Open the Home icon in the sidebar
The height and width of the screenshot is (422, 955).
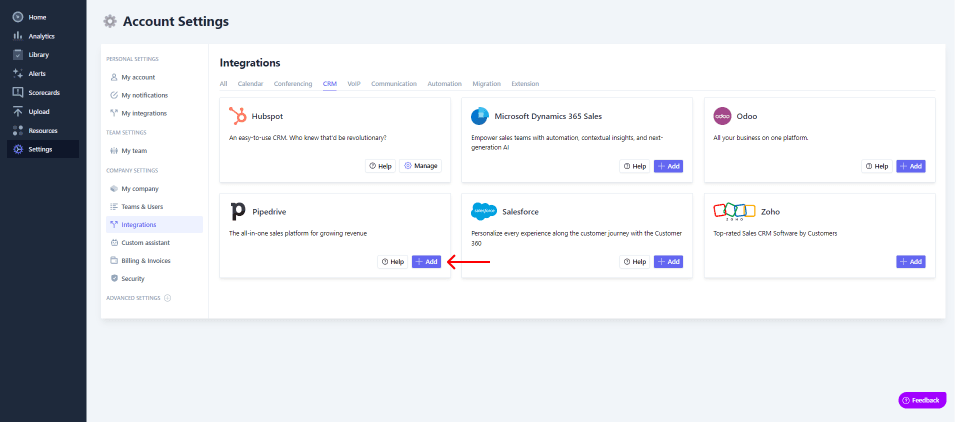pyautogui.click(x=18, y=17)
